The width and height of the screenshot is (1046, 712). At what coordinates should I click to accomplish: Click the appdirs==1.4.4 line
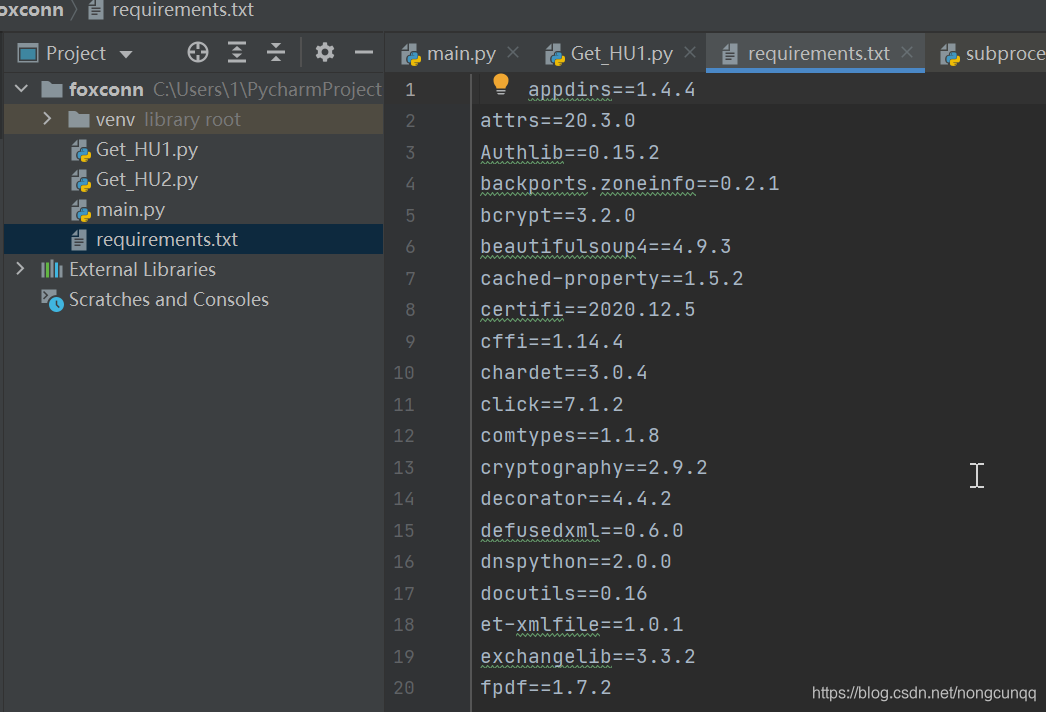pyautogui.click(x=611, y=90)
